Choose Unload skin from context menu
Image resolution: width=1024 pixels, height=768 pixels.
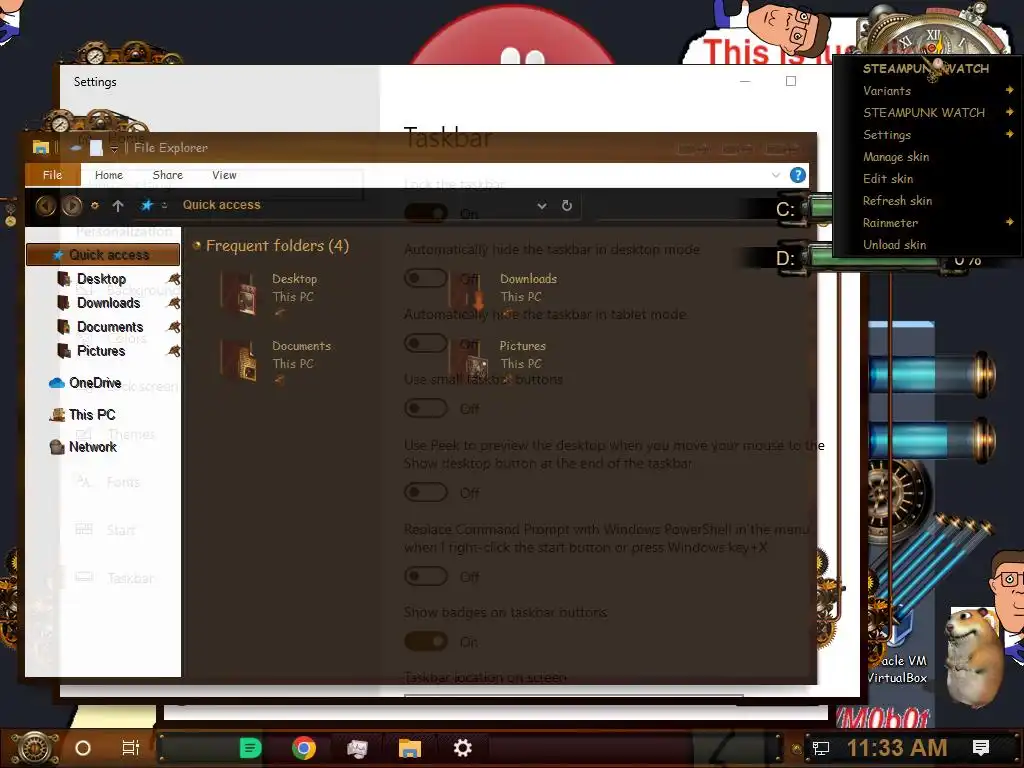895,244
